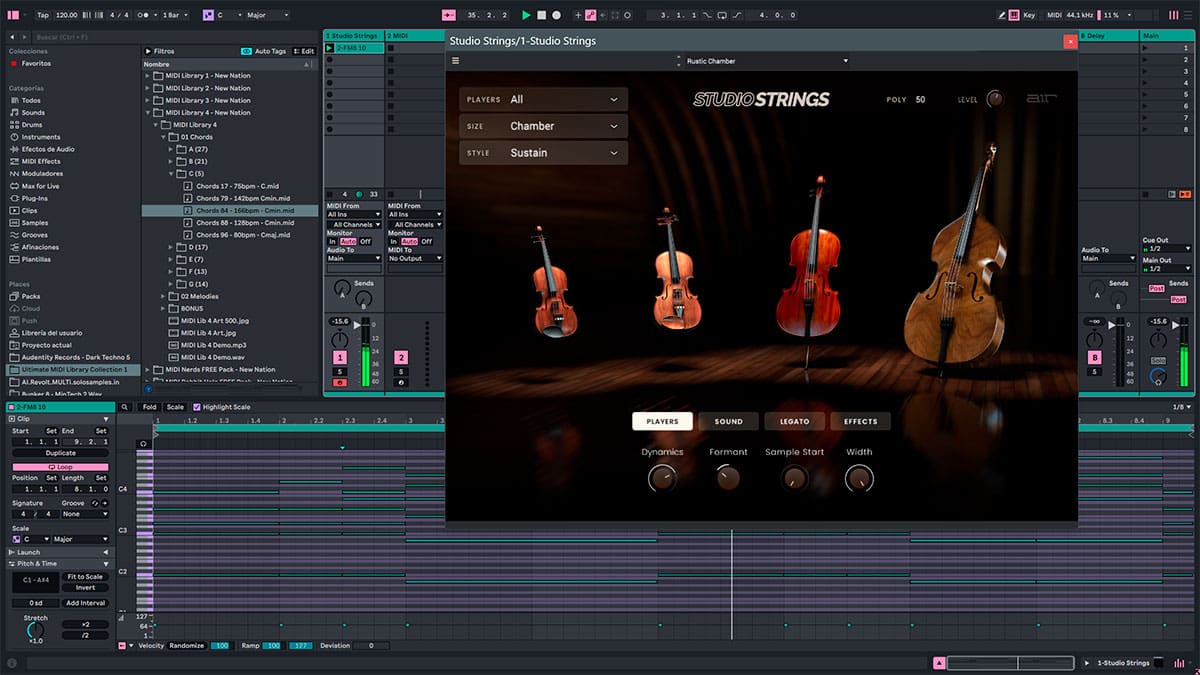Click the Width knob
The height and width of the screenshot is (675, 1200).
(859, 479)
